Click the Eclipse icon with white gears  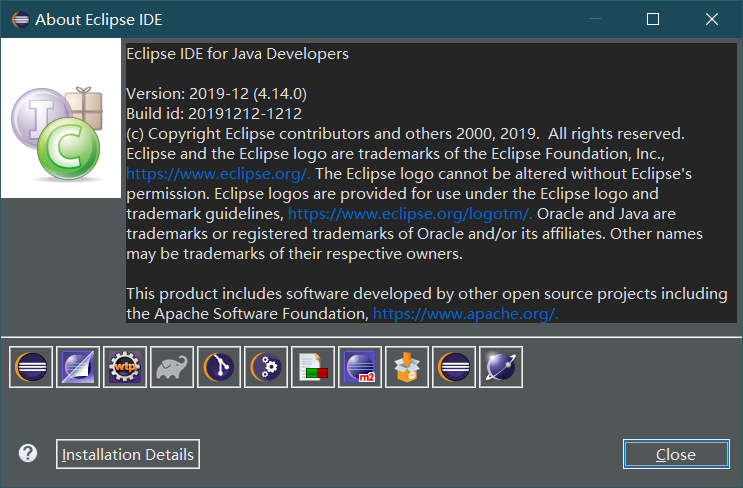(266, 367)
